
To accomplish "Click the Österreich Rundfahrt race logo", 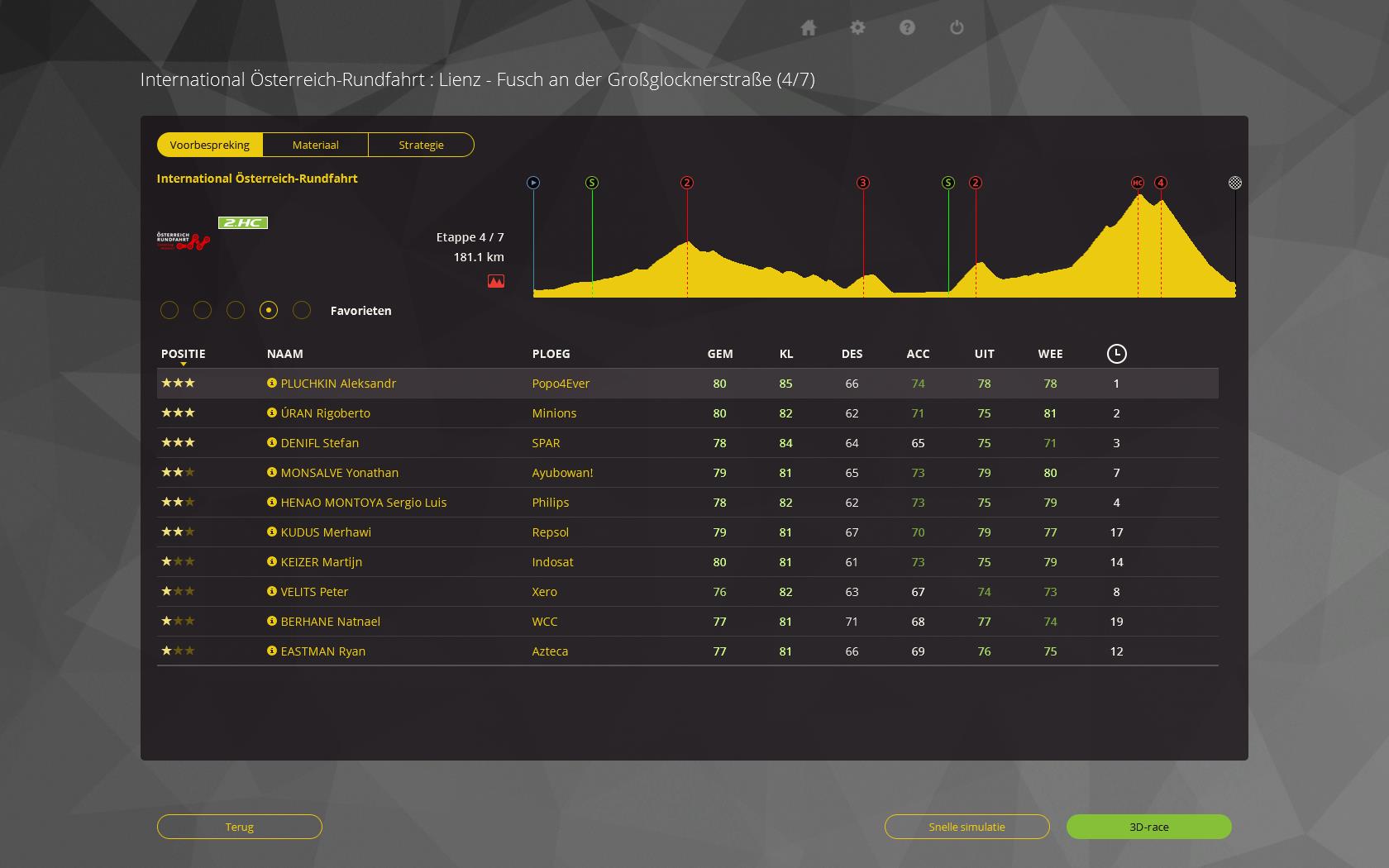I will click(x=184, y=241).
